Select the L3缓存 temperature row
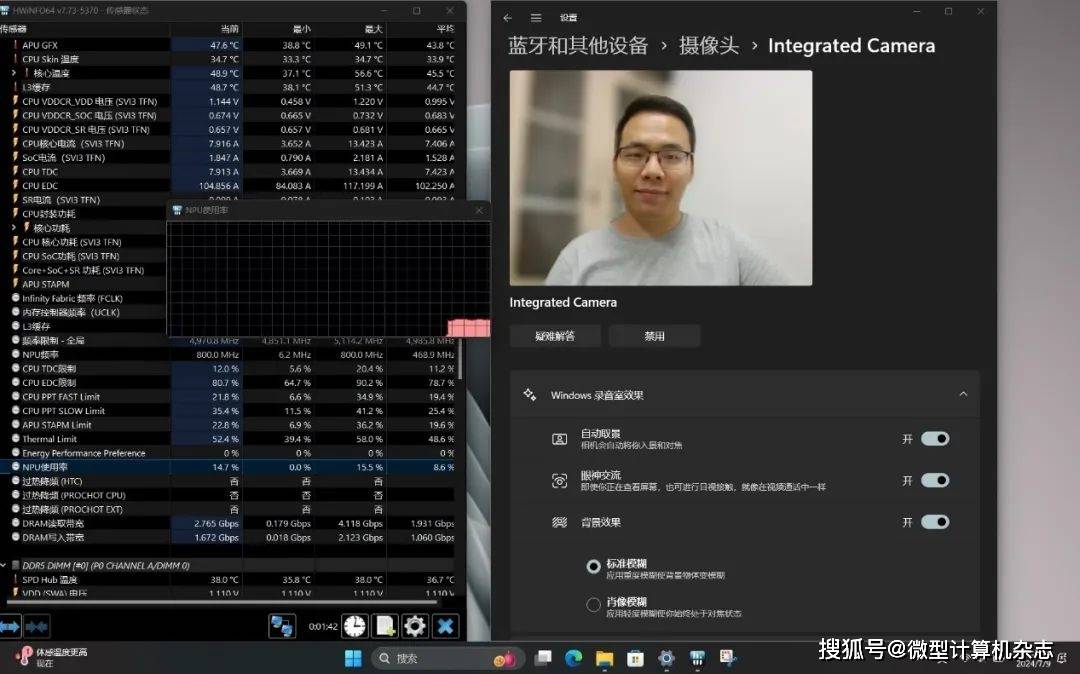Viewport: 1080px width, 674px height. coord(228,87)
